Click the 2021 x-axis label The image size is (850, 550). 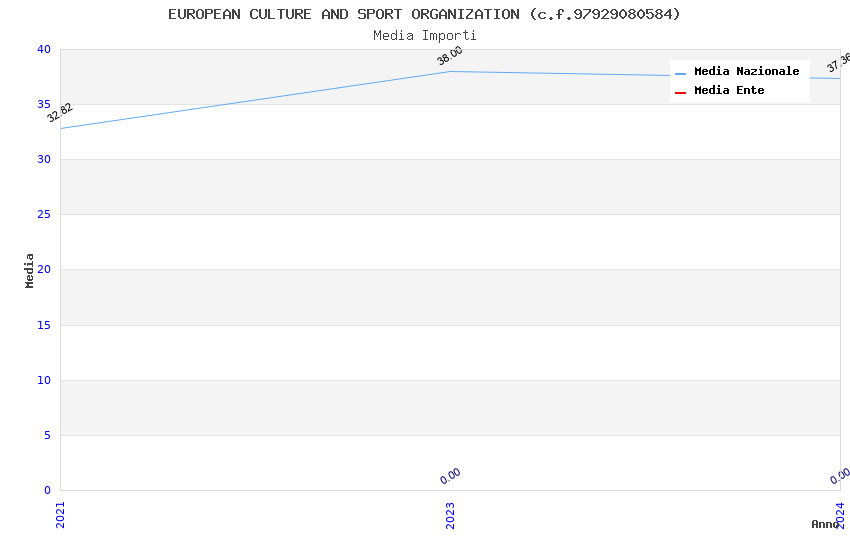pos(60,515)
